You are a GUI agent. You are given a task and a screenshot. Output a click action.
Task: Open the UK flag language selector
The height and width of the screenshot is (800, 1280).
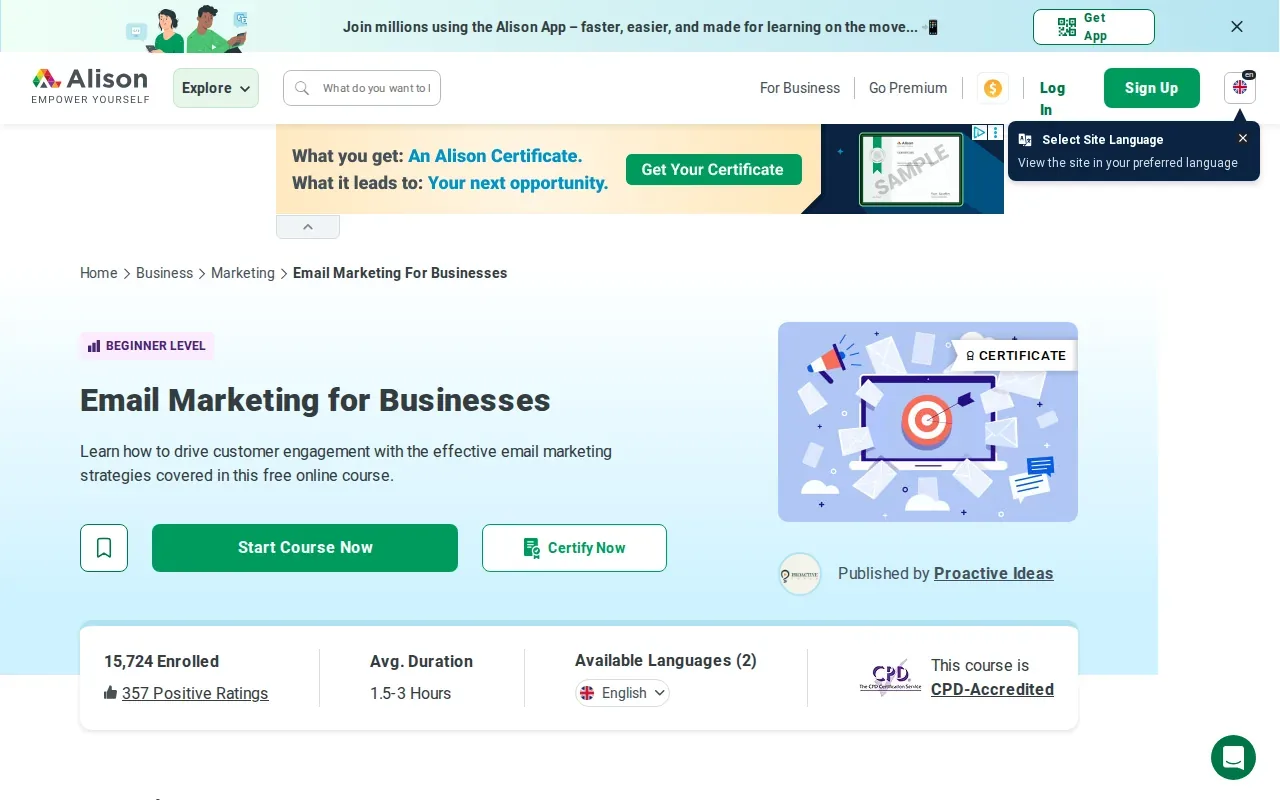click(x=1240, y=88)
